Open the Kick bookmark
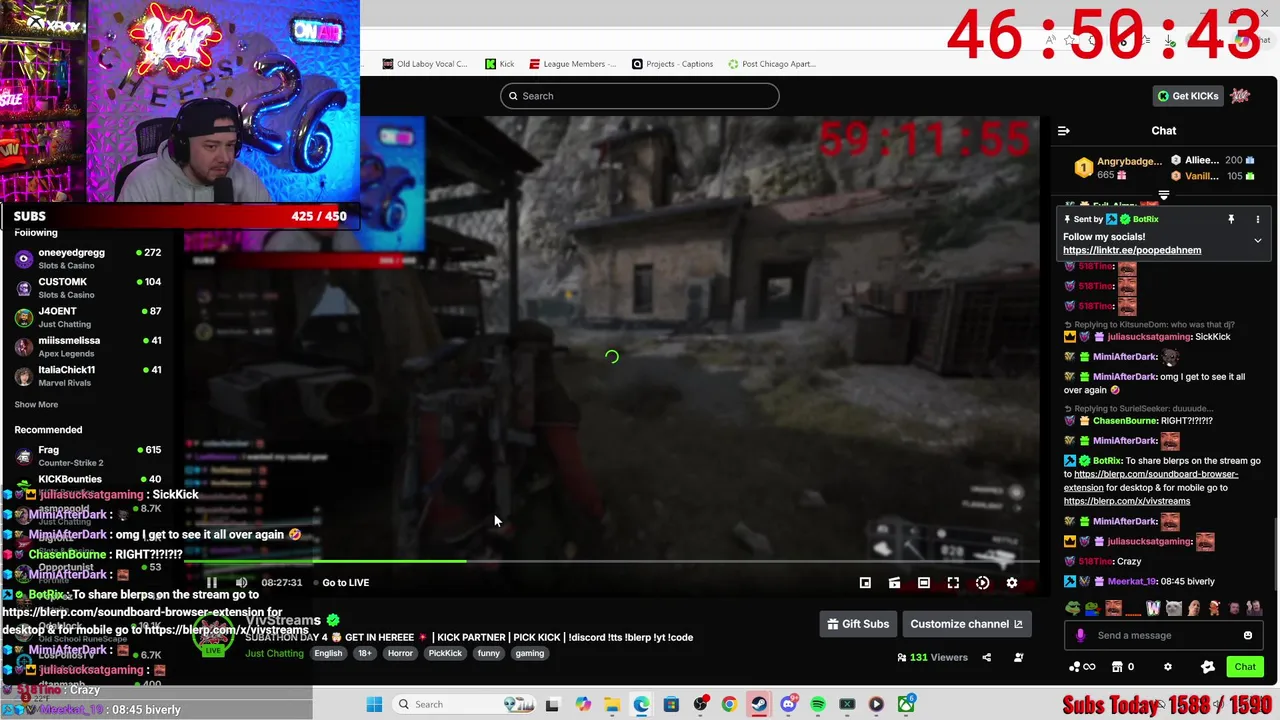This screenshot has width=1280, height=720. (499, 64)
